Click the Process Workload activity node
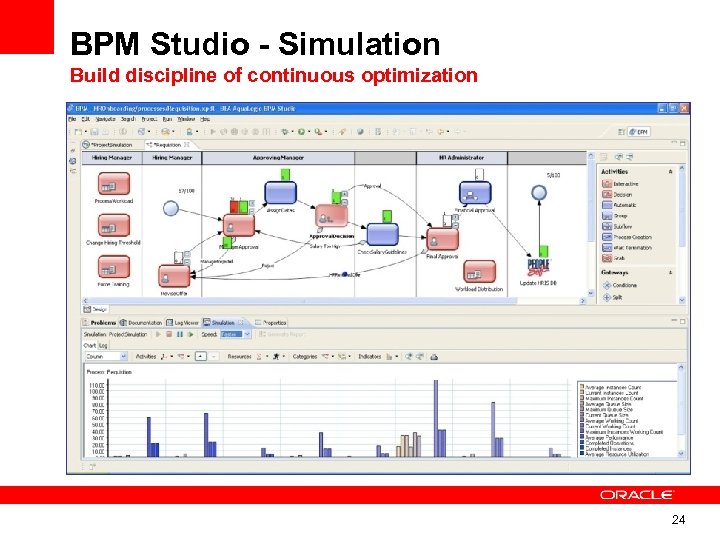This screenshot has width=720, height=540. click(114, 184)
